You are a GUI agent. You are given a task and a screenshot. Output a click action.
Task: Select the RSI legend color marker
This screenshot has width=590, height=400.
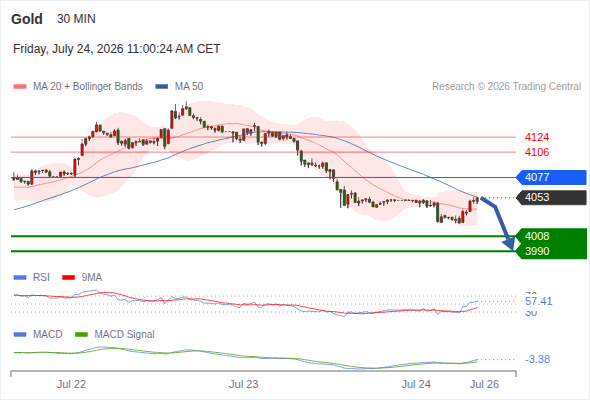coord(20,278)
